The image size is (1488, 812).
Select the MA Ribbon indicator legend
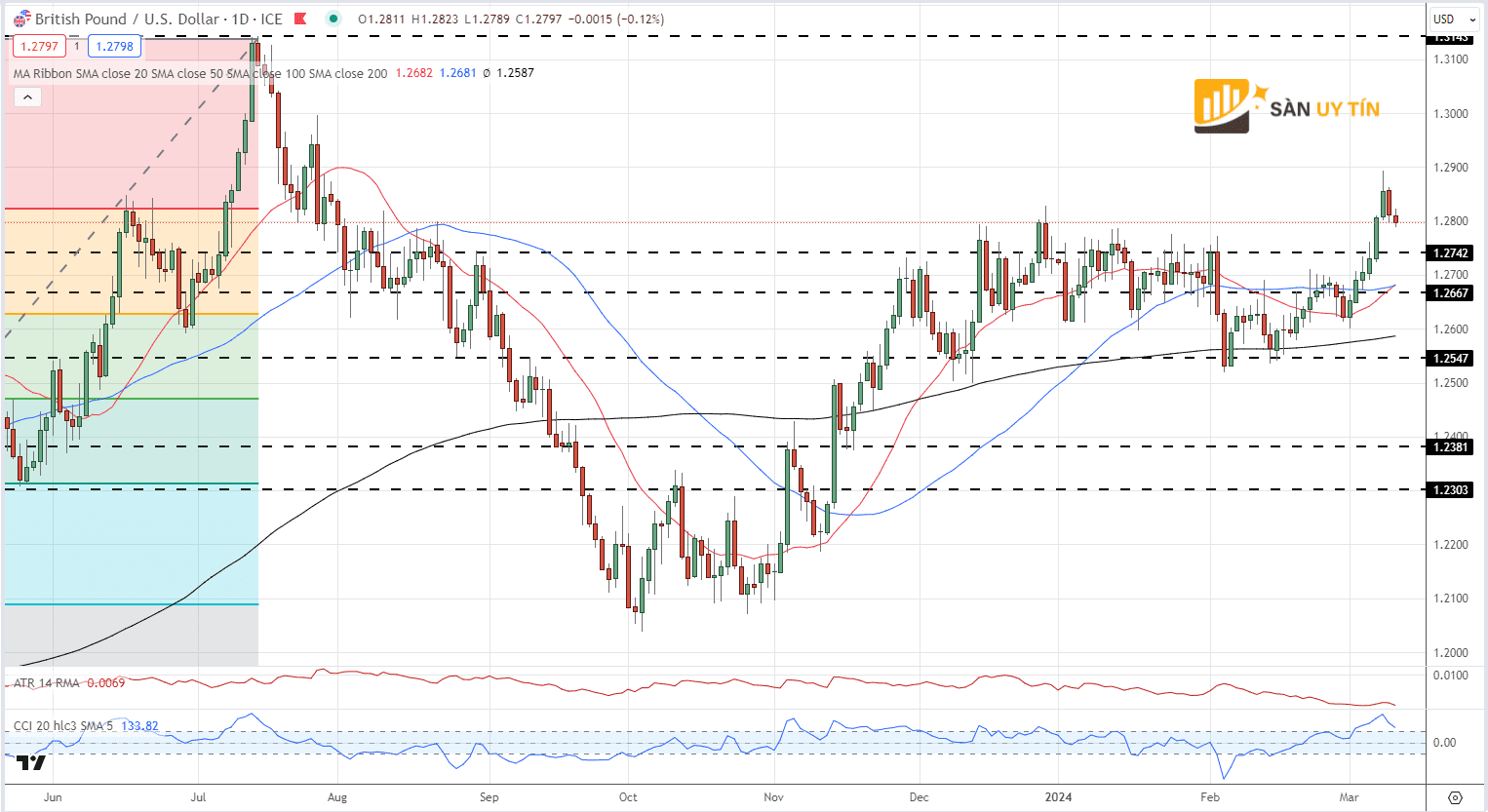point(200,73)
